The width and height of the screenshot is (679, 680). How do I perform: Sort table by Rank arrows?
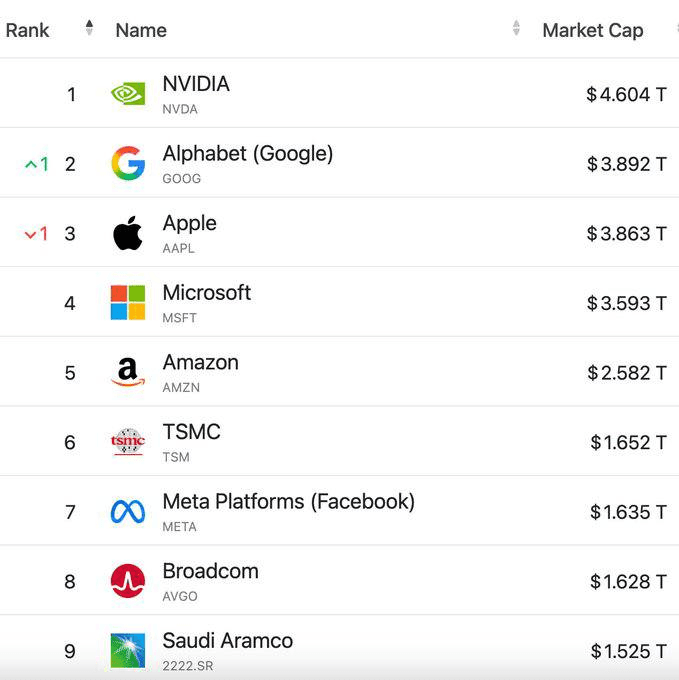pos(89,29)
